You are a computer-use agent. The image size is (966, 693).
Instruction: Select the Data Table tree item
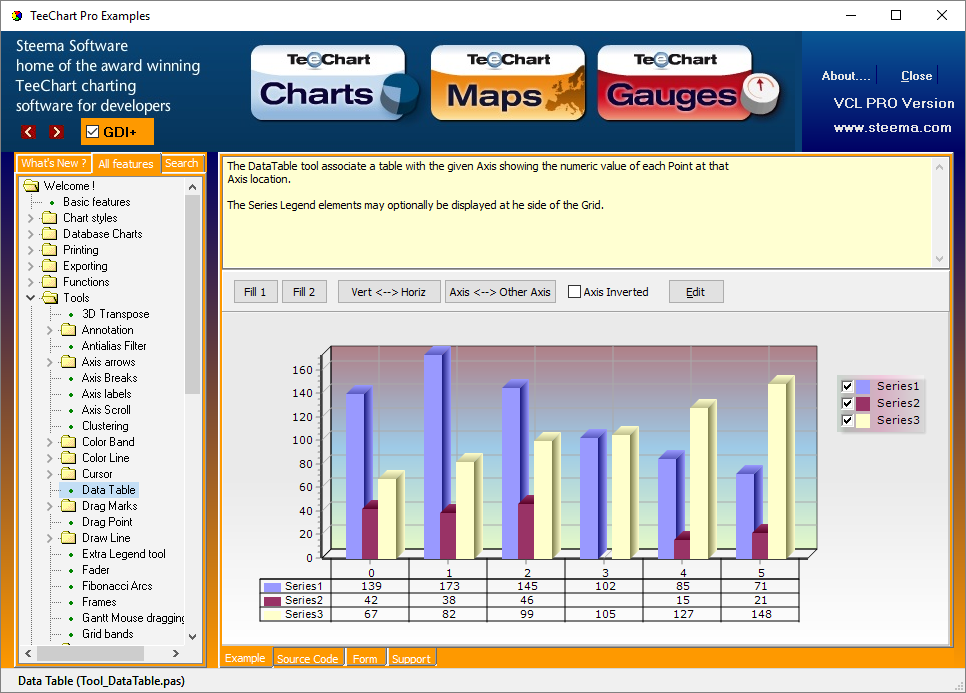point(108,490)
